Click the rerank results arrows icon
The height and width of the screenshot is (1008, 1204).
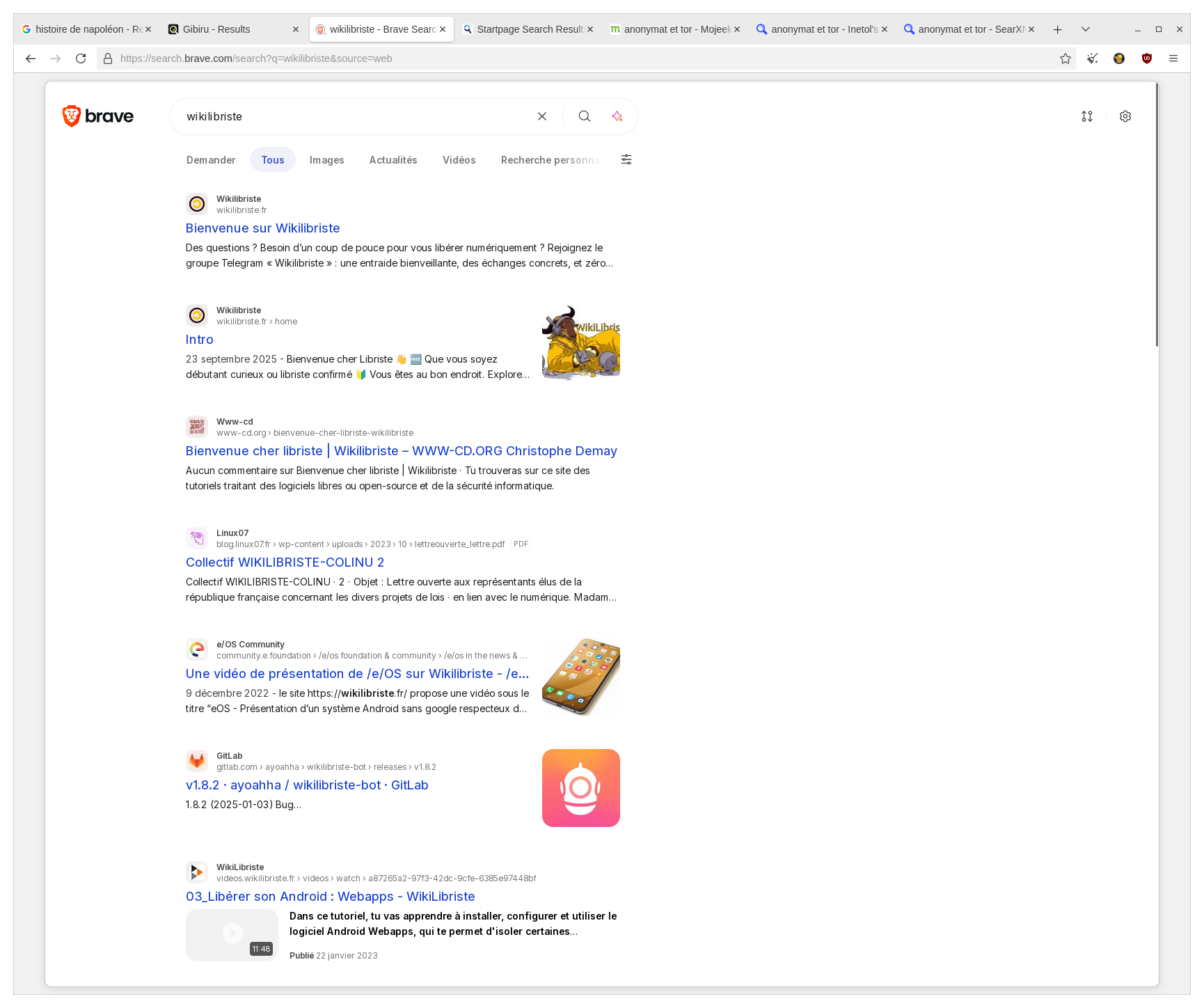(1087, 116)
